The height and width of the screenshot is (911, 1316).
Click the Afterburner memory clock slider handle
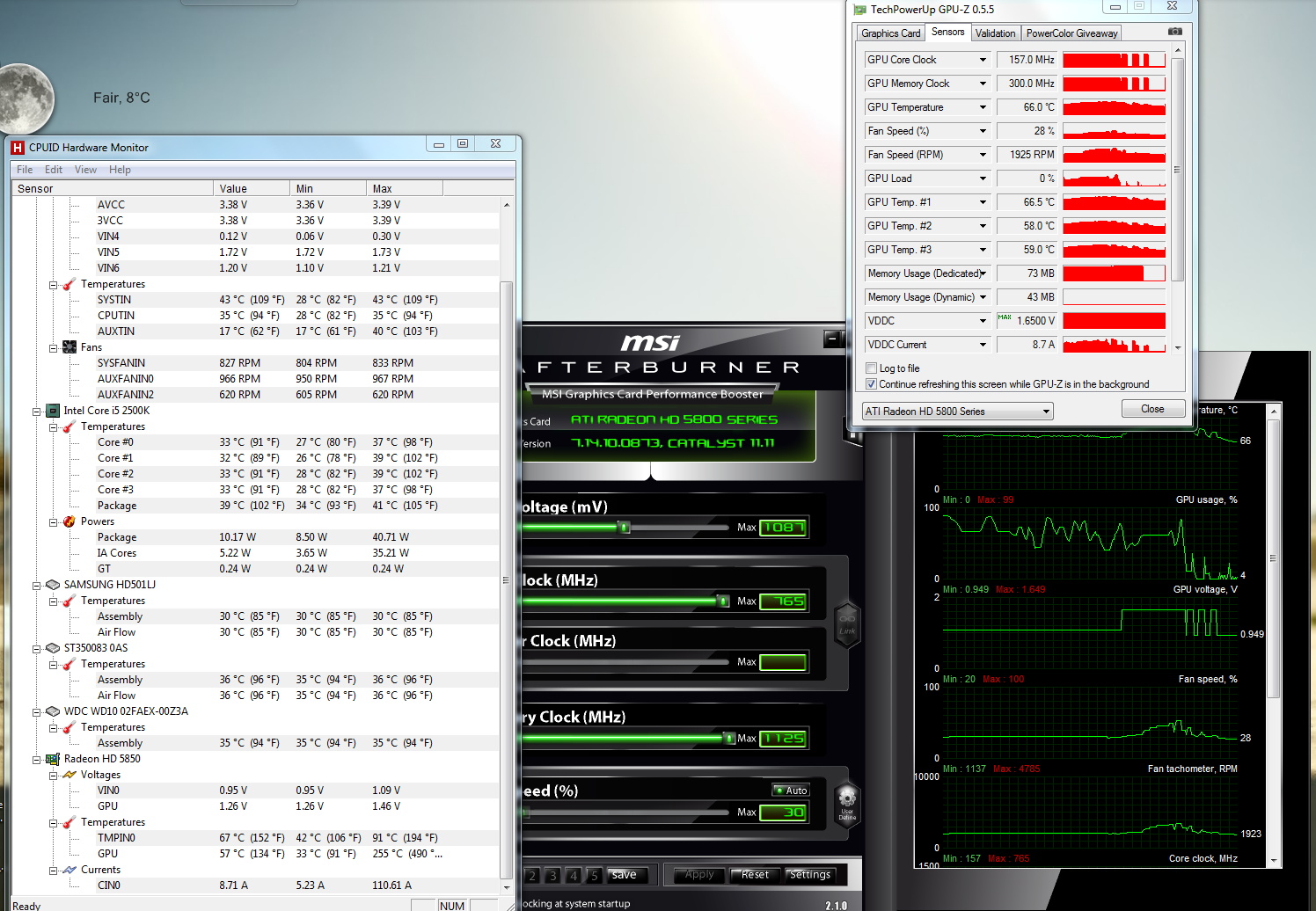point(729,739)
